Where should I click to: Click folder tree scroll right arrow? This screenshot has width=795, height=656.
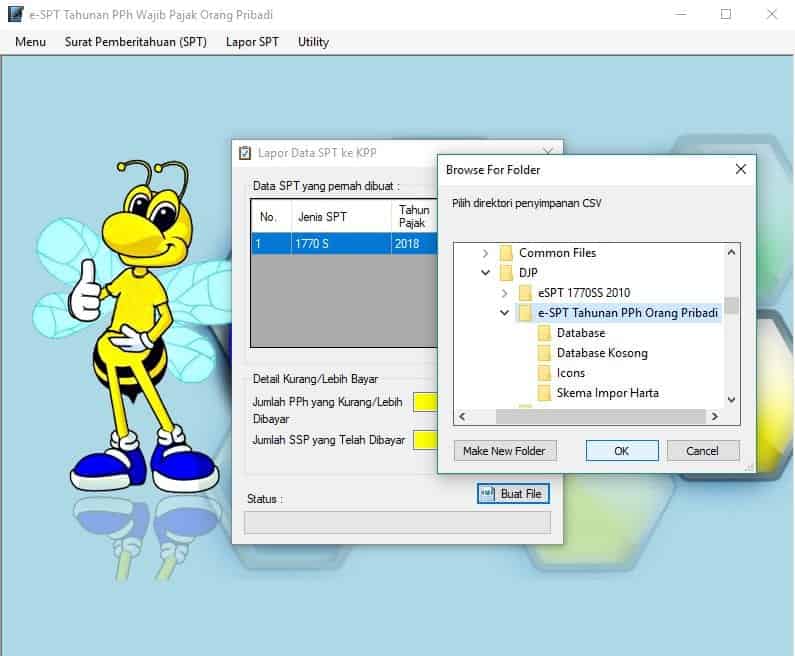pyautogui.click(x=714, y=416)
